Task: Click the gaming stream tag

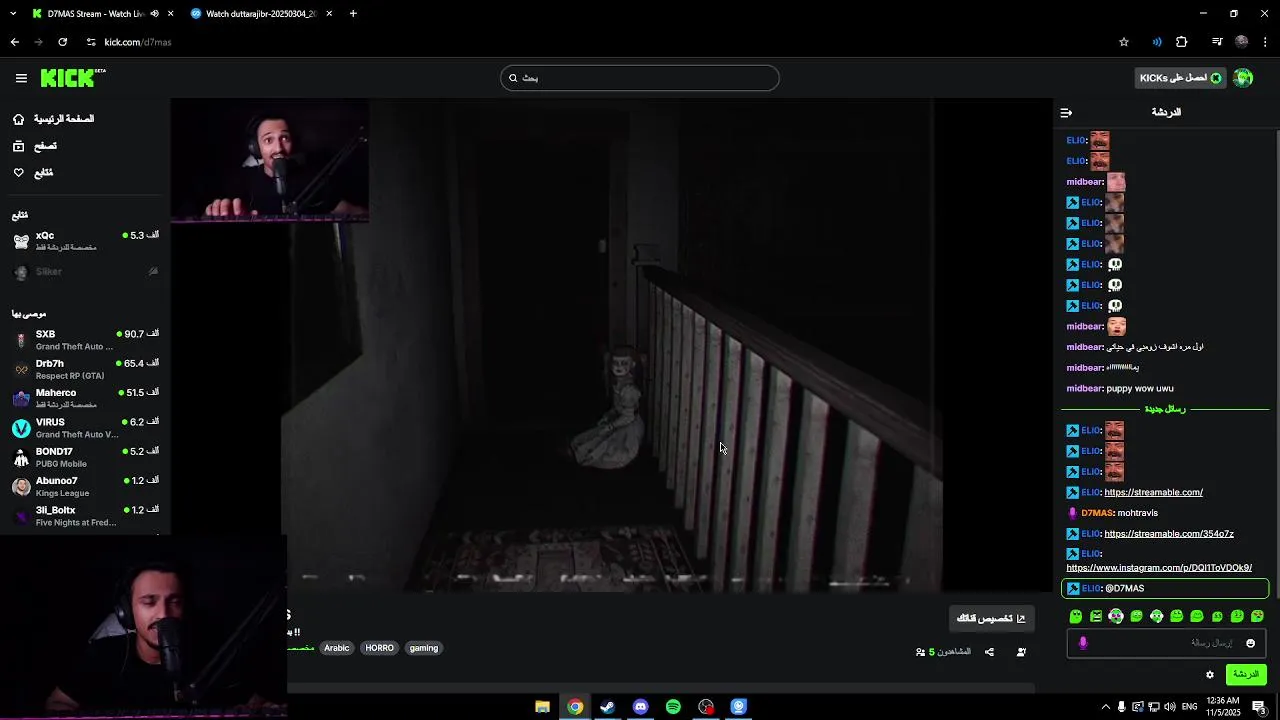Action: pyautogui.click(x=424, y=648)
